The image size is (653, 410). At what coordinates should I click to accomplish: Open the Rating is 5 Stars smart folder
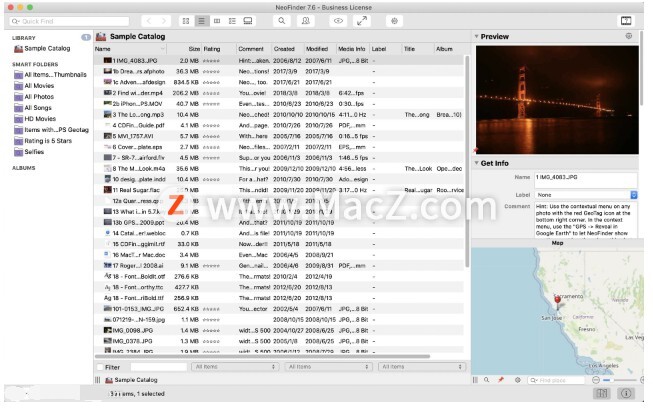coord(48,141)
